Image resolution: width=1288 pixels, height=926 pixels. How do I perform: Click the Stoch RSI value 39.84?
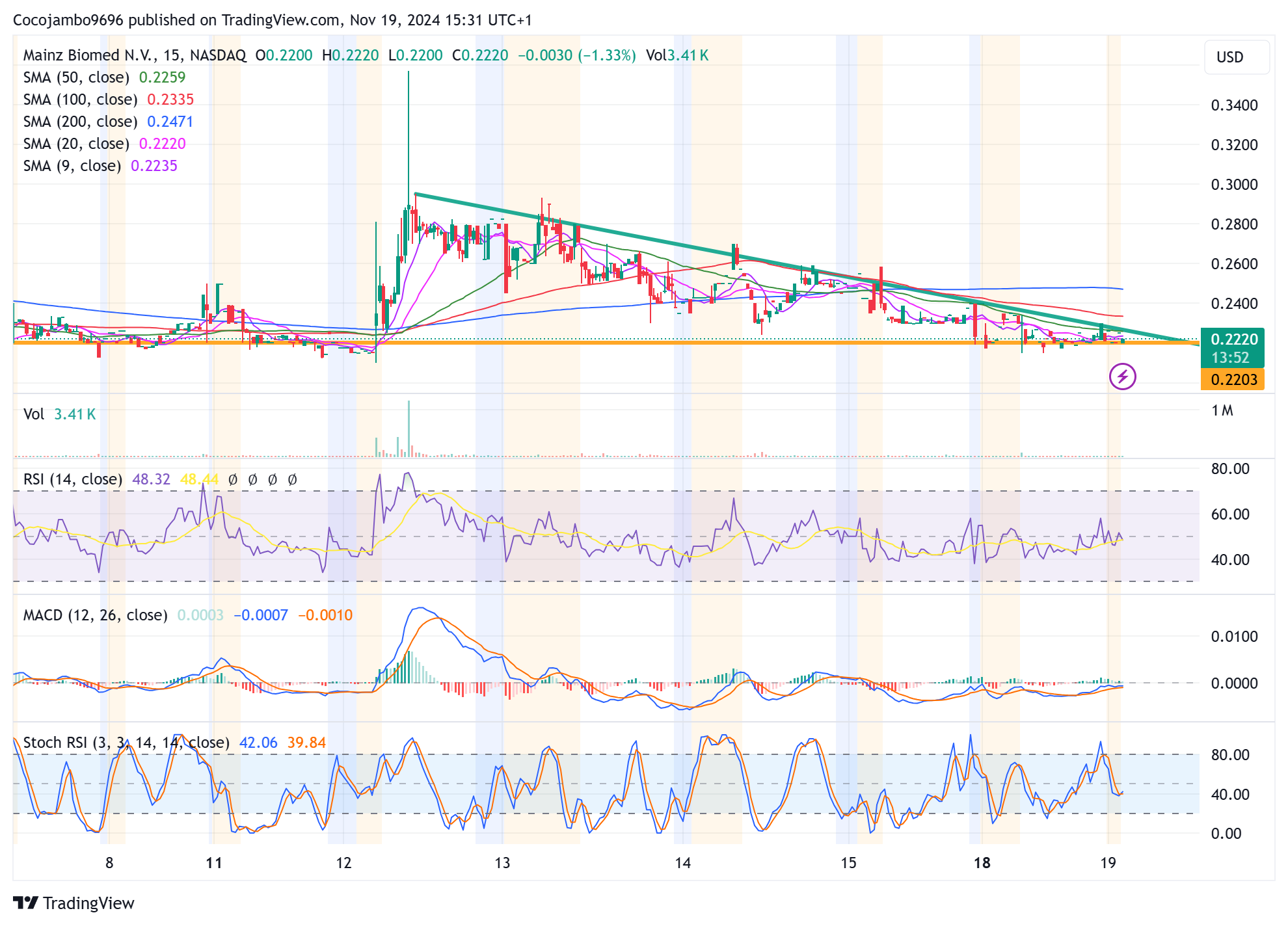pos(306,743)
